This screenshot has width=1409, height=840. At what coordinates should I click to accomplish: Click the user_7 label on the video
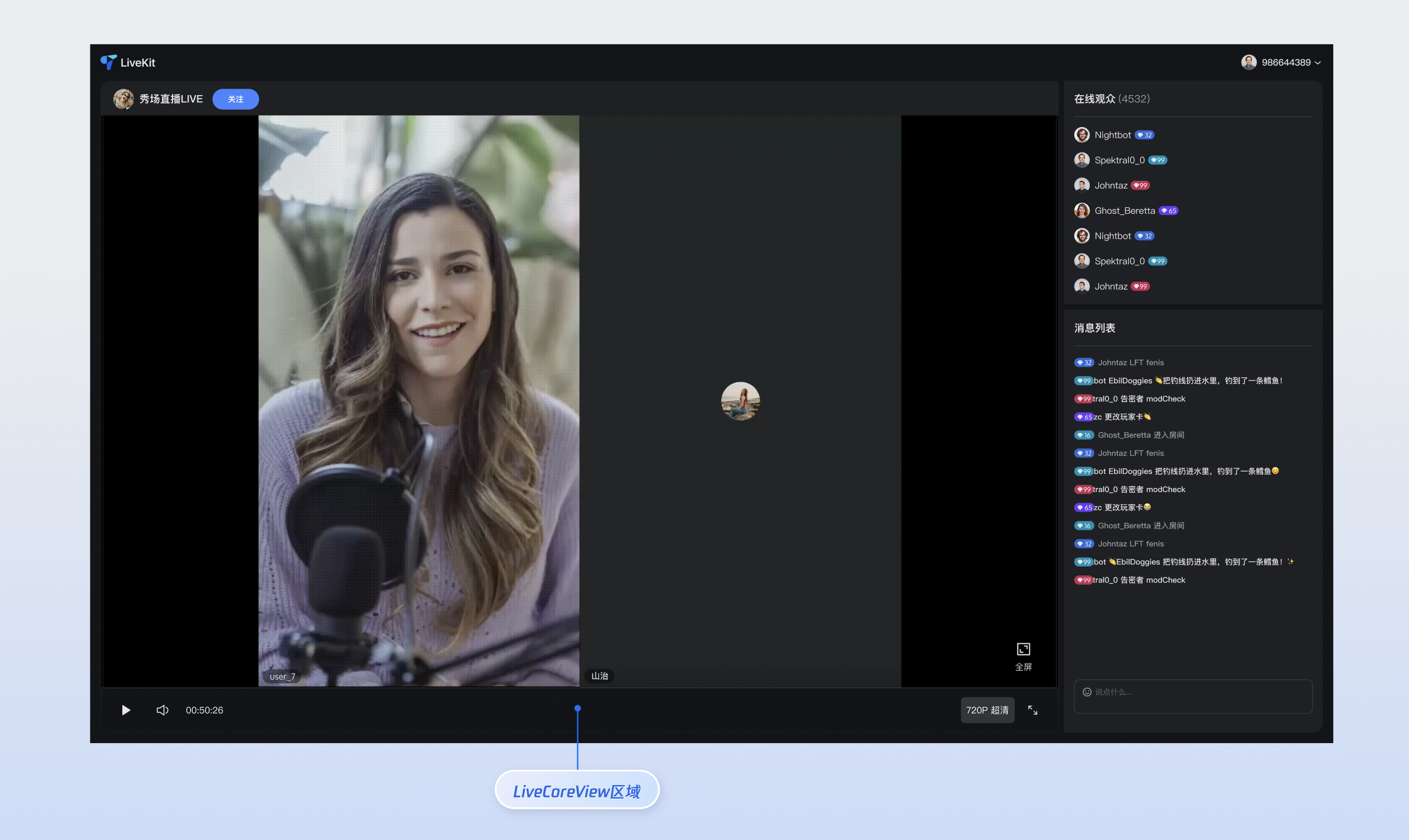(283, 676)
